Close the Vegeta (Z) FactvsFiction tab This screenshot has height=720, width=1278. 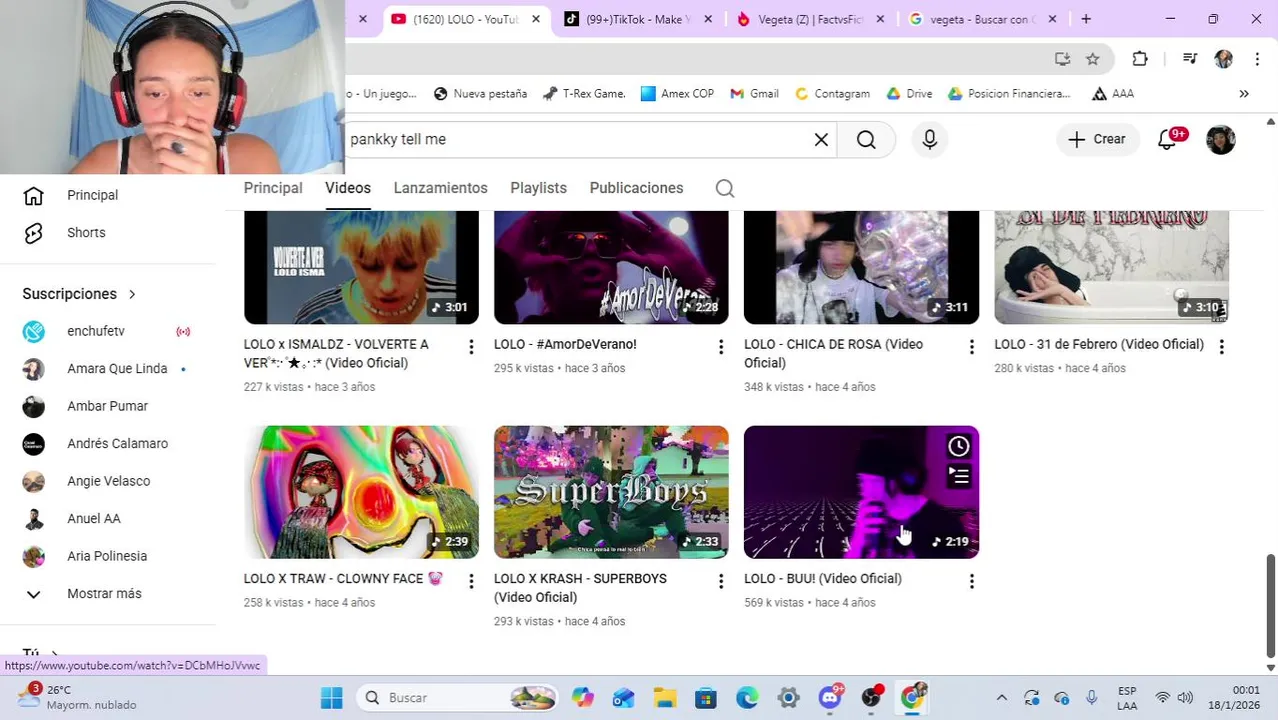880,19
